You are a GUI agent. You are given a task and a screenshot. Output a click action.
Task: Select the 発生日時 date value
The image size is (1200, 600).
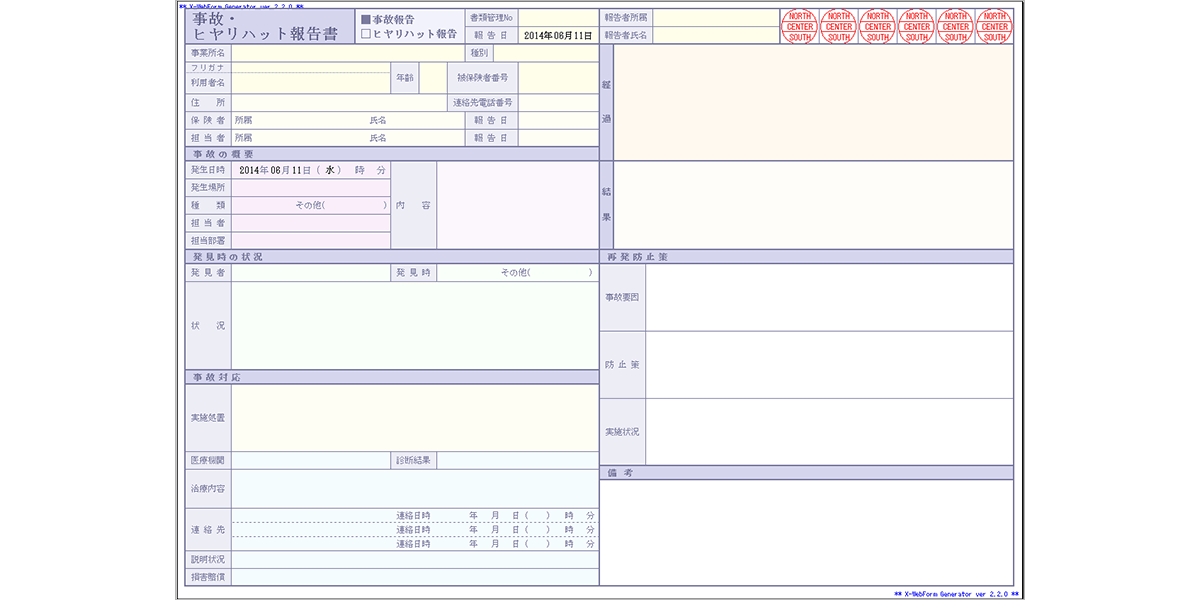click(x=276, y=171)
